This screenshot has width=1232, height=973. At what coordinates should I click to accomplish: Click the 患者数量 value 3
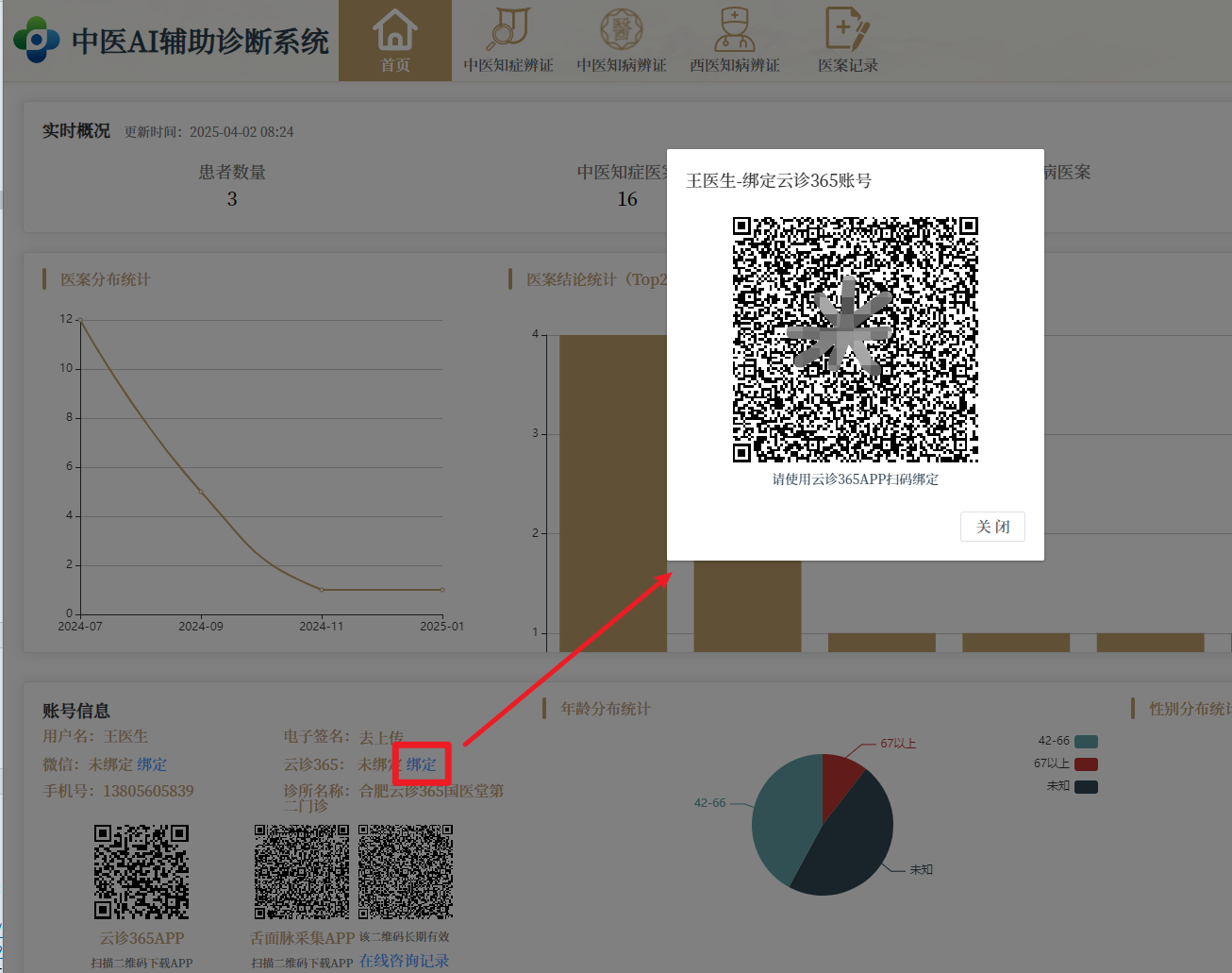tap(232, 199)
